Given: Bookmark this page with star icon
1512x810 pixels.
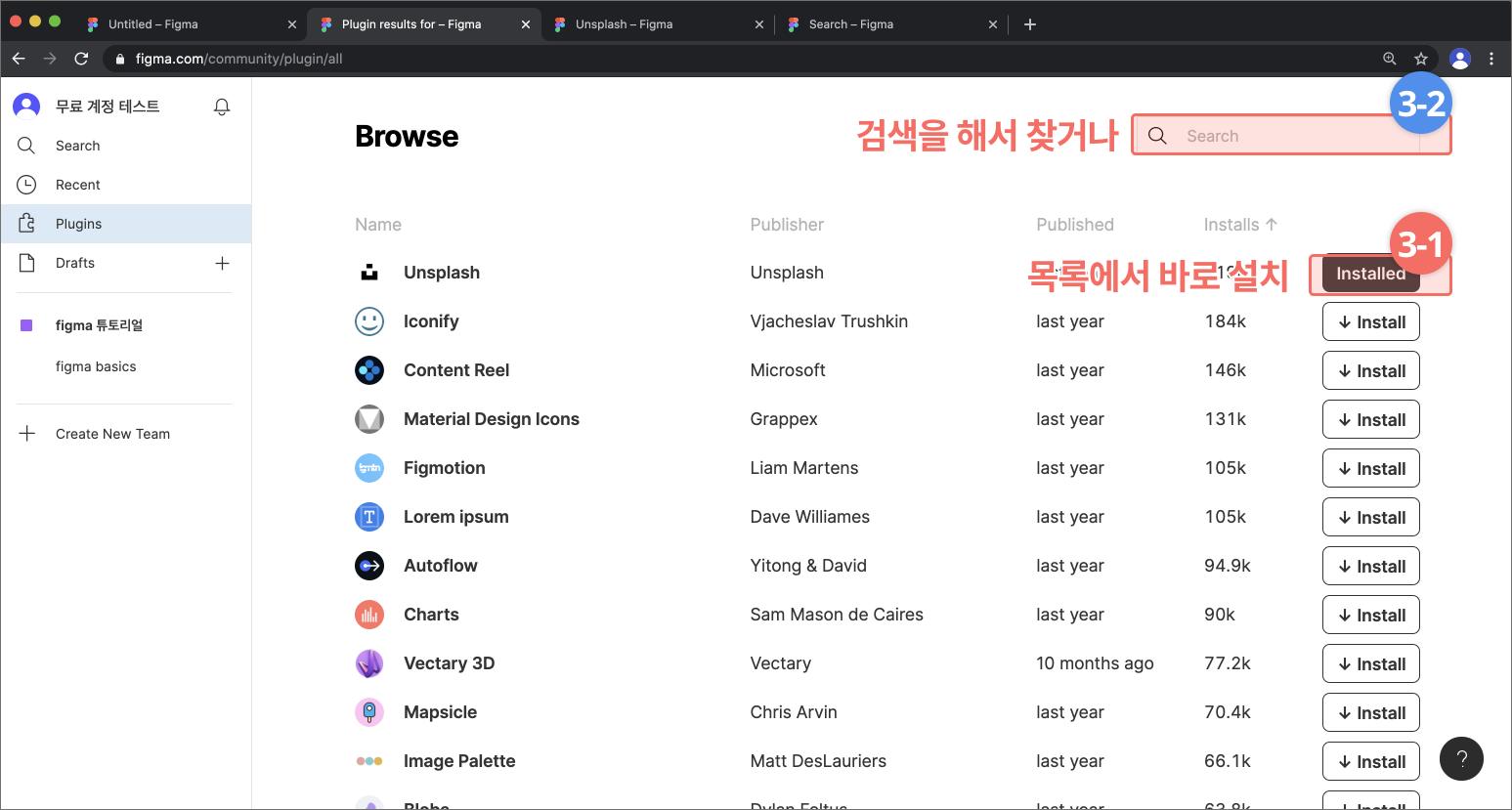Looking at the screenshot, I should coord(1421,59).
